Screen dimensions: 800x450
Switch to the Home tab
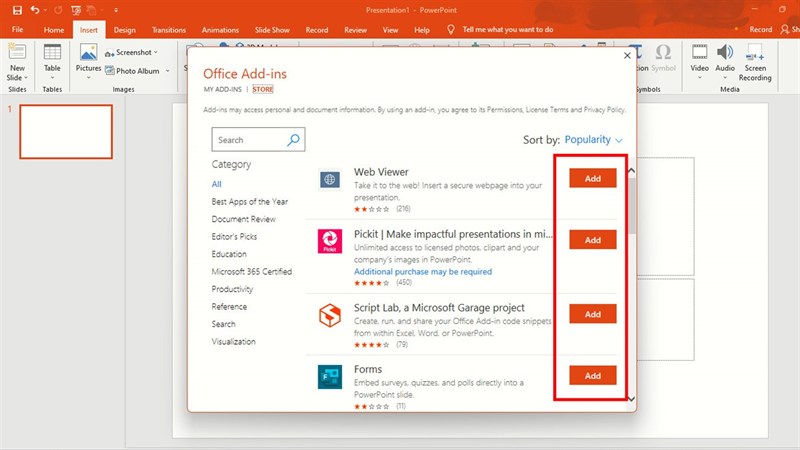54,30
